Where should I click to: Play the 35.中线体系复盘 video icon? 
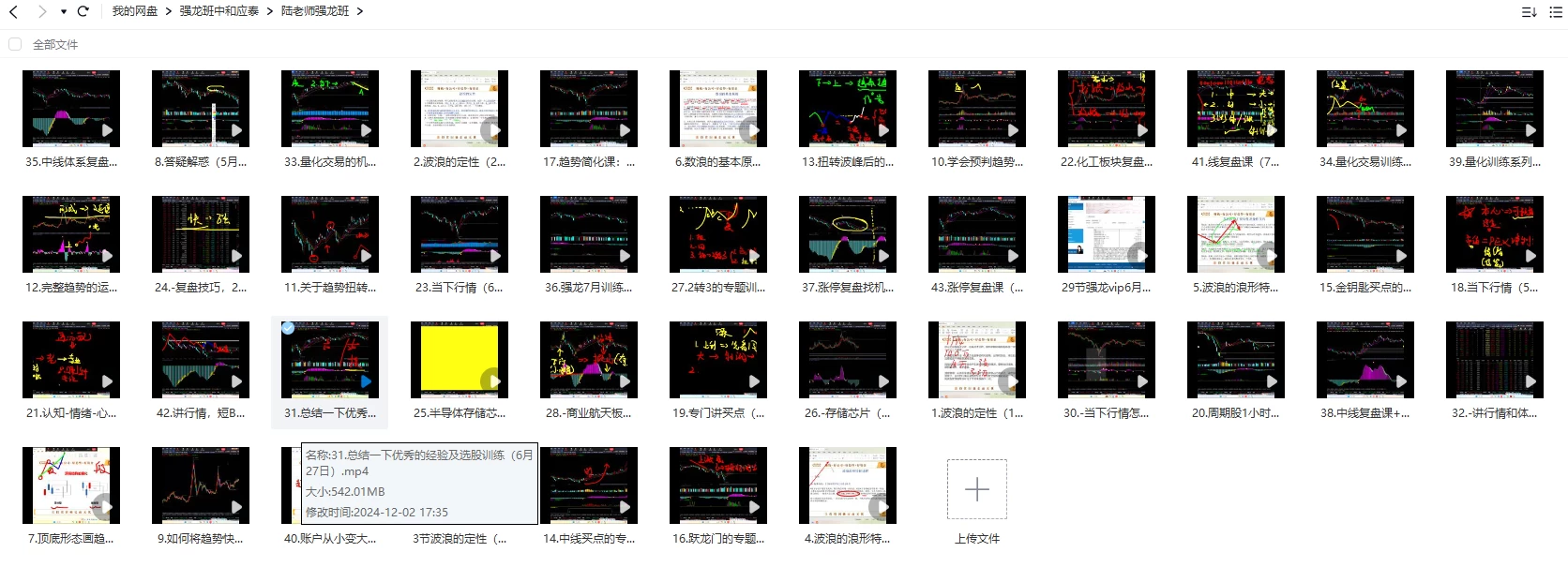coord(107,130)
